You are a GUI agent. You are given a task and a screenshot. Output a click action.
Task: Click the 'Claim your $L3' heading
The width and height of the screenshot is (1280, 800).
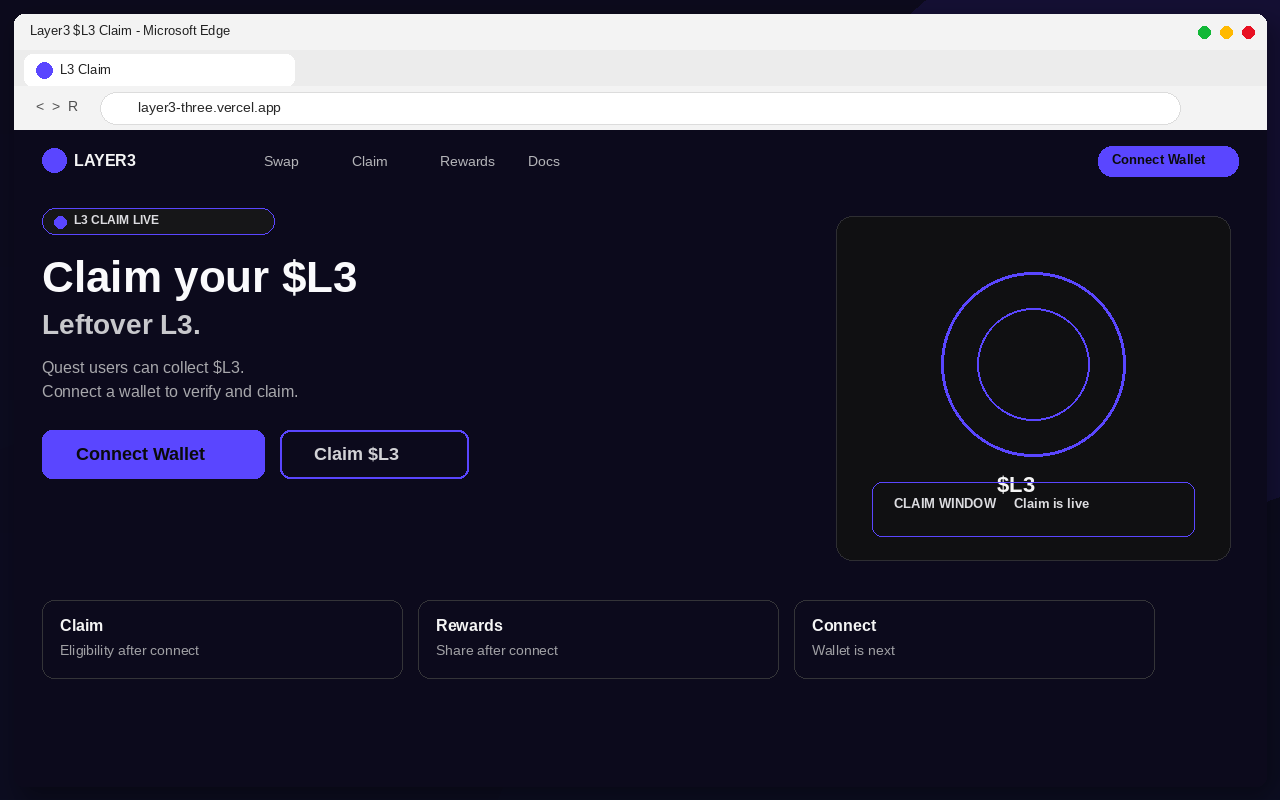[199, 277]
